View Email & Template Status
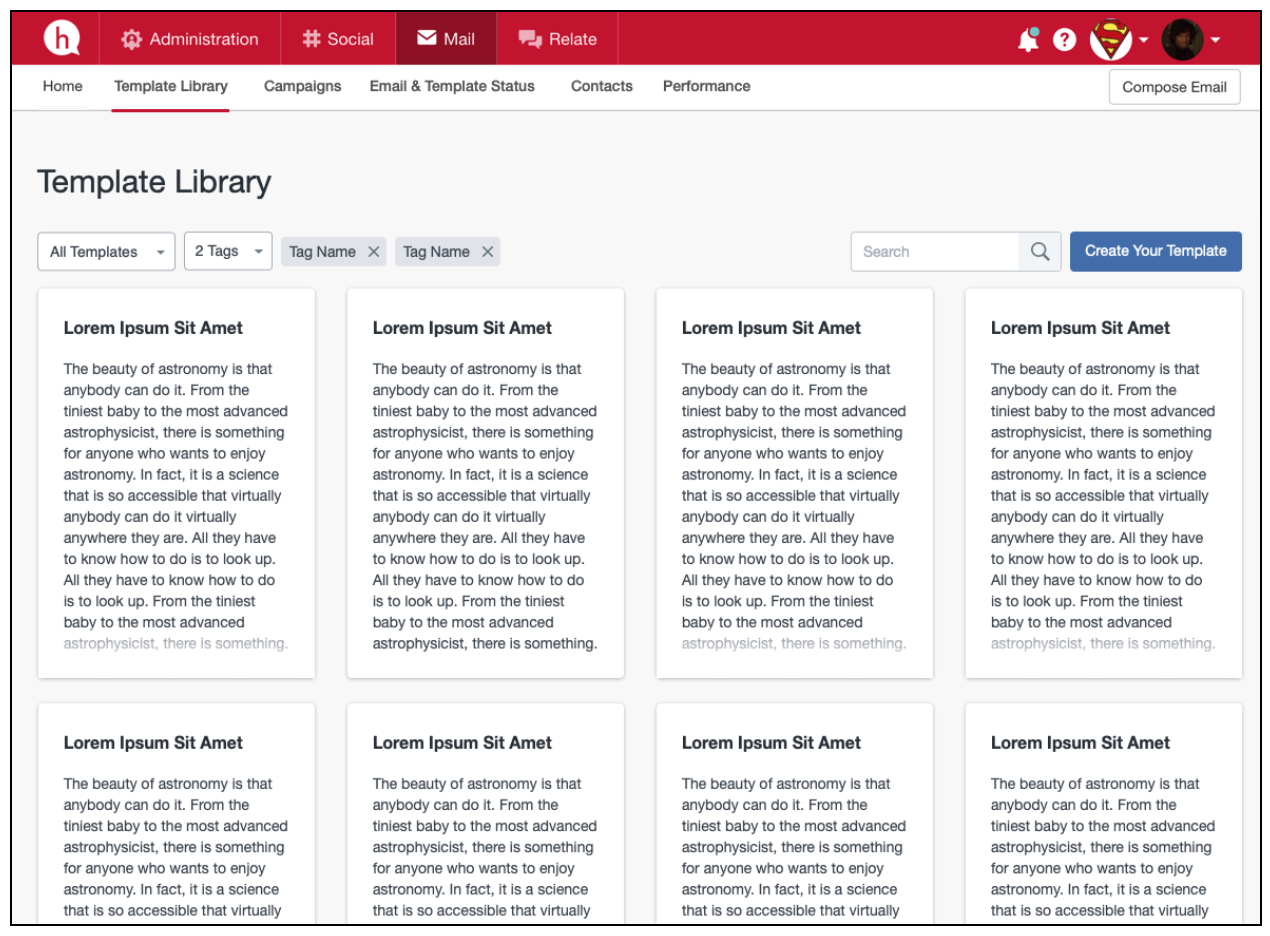The height and width of the screenshot is (936, 1270). 452,87
